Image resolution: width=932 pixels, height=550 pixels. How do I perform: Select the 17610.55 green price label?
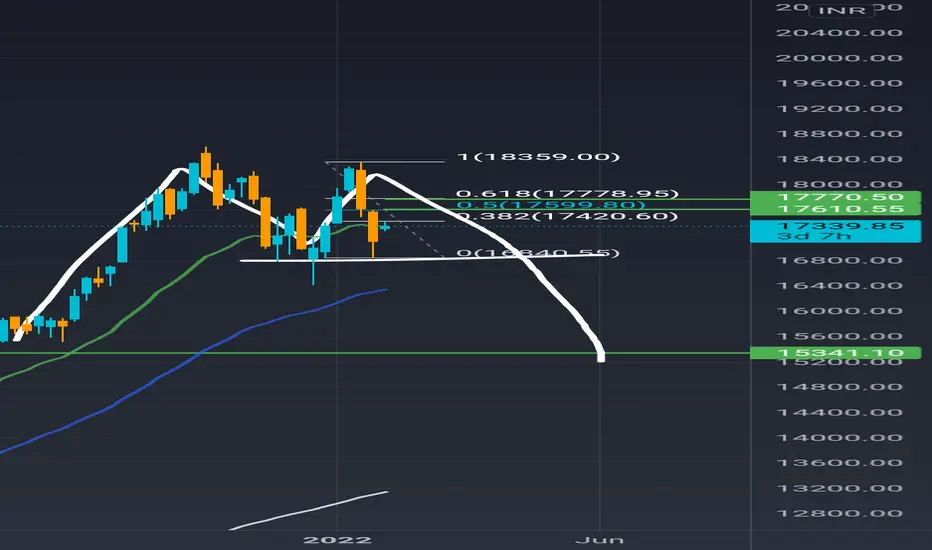point(835,209)
